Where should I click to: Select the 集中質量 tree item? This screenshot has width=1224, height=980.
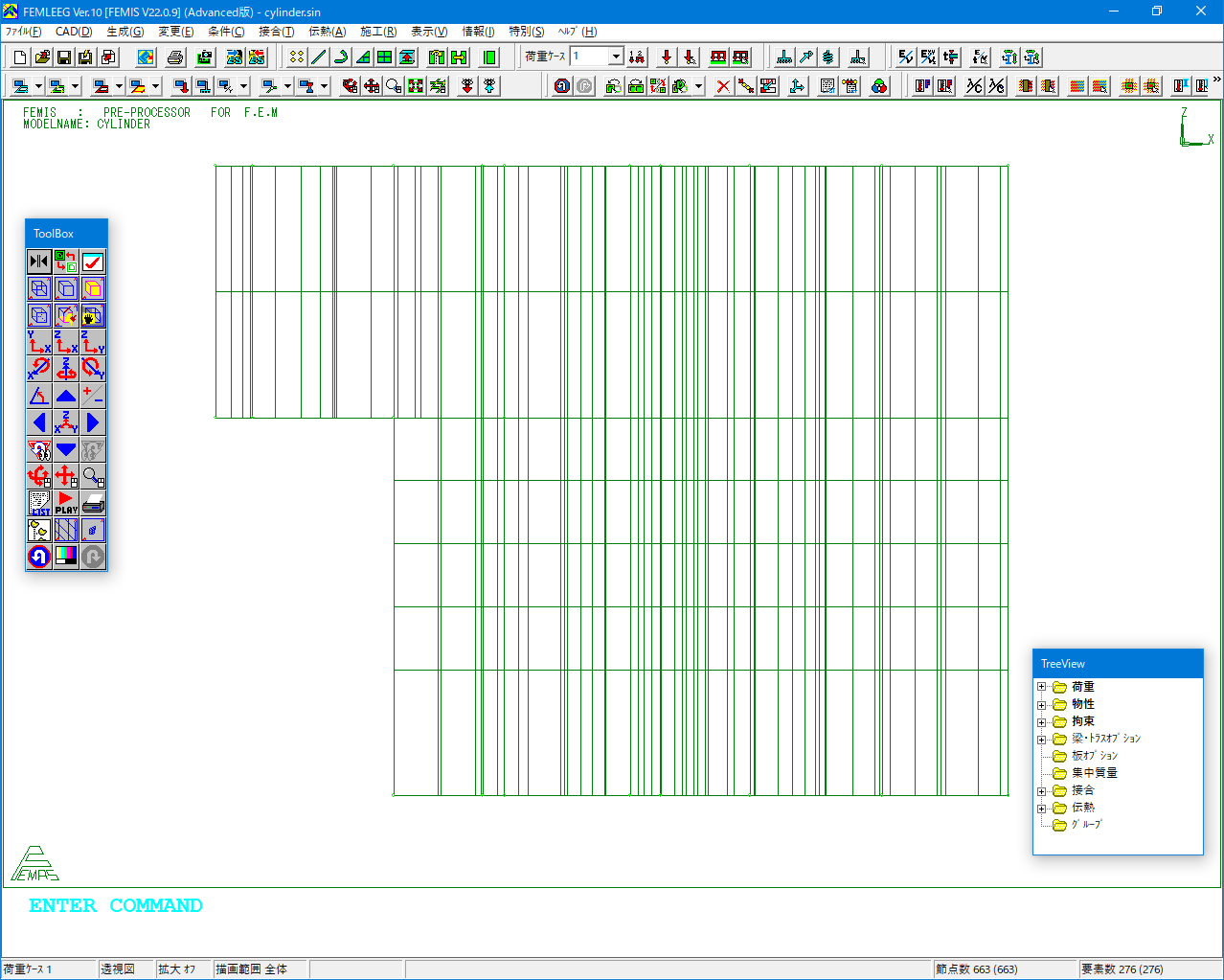coord(1094,773)
